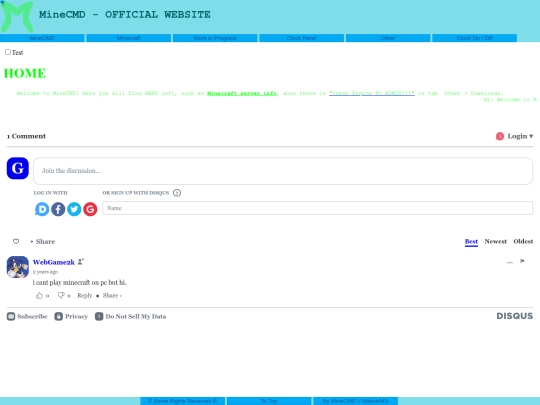Click the 2 years ago timestamp
This screenshot has width=540, height=405.
[45, 272]
